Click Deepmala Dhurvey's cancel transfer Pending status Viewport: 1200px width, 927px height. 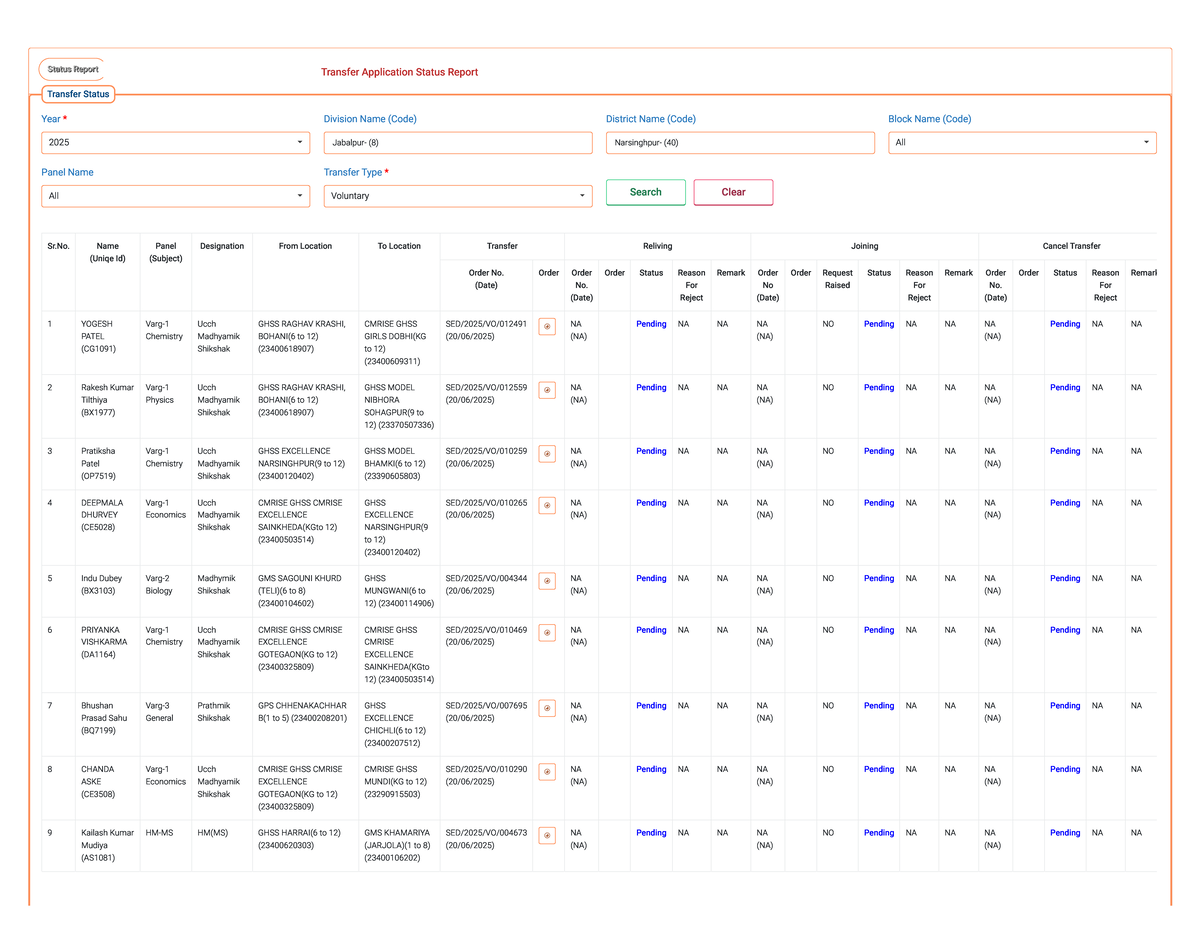(1065, 503)
